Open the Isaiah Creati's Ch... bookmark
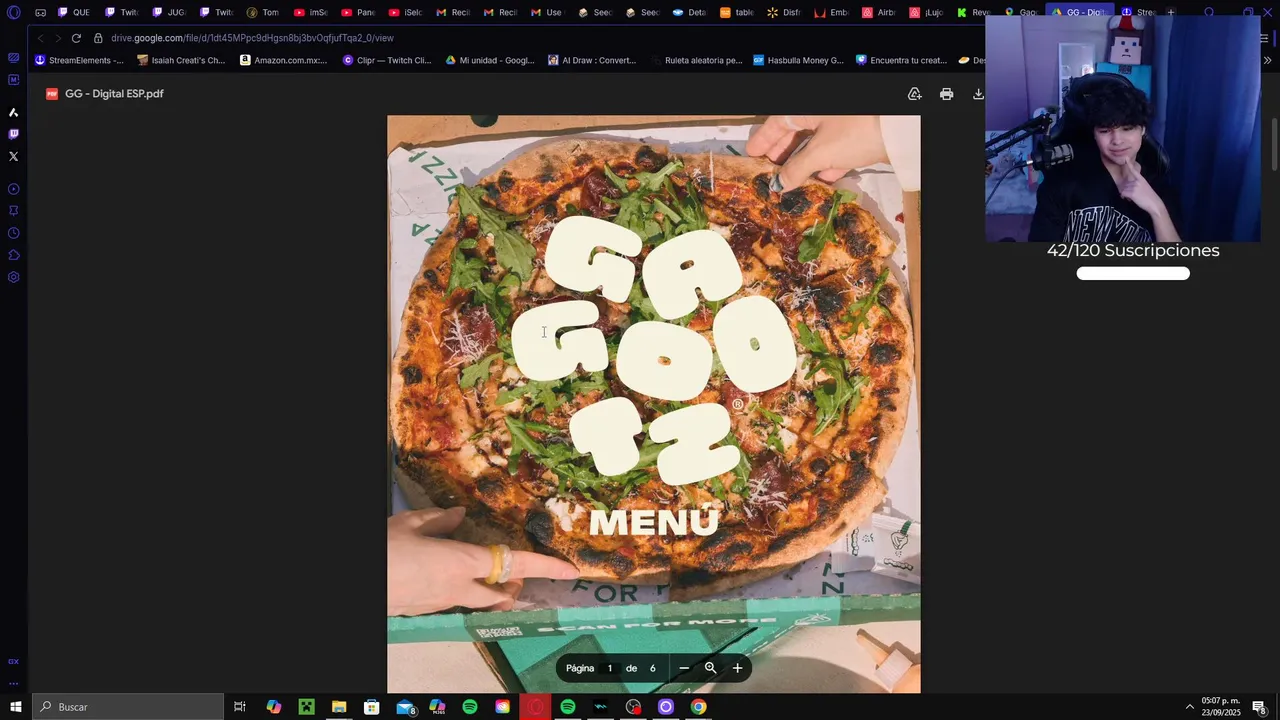This screenshot has width=1280, height=720. (x=181, y=60)
